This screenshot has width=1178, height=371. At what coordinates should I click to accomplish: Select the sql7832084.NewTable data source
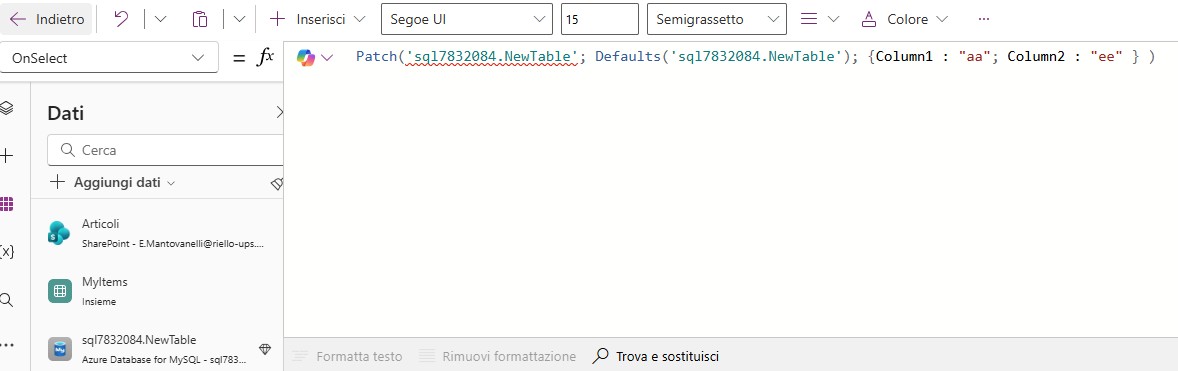tap(158, 348)
